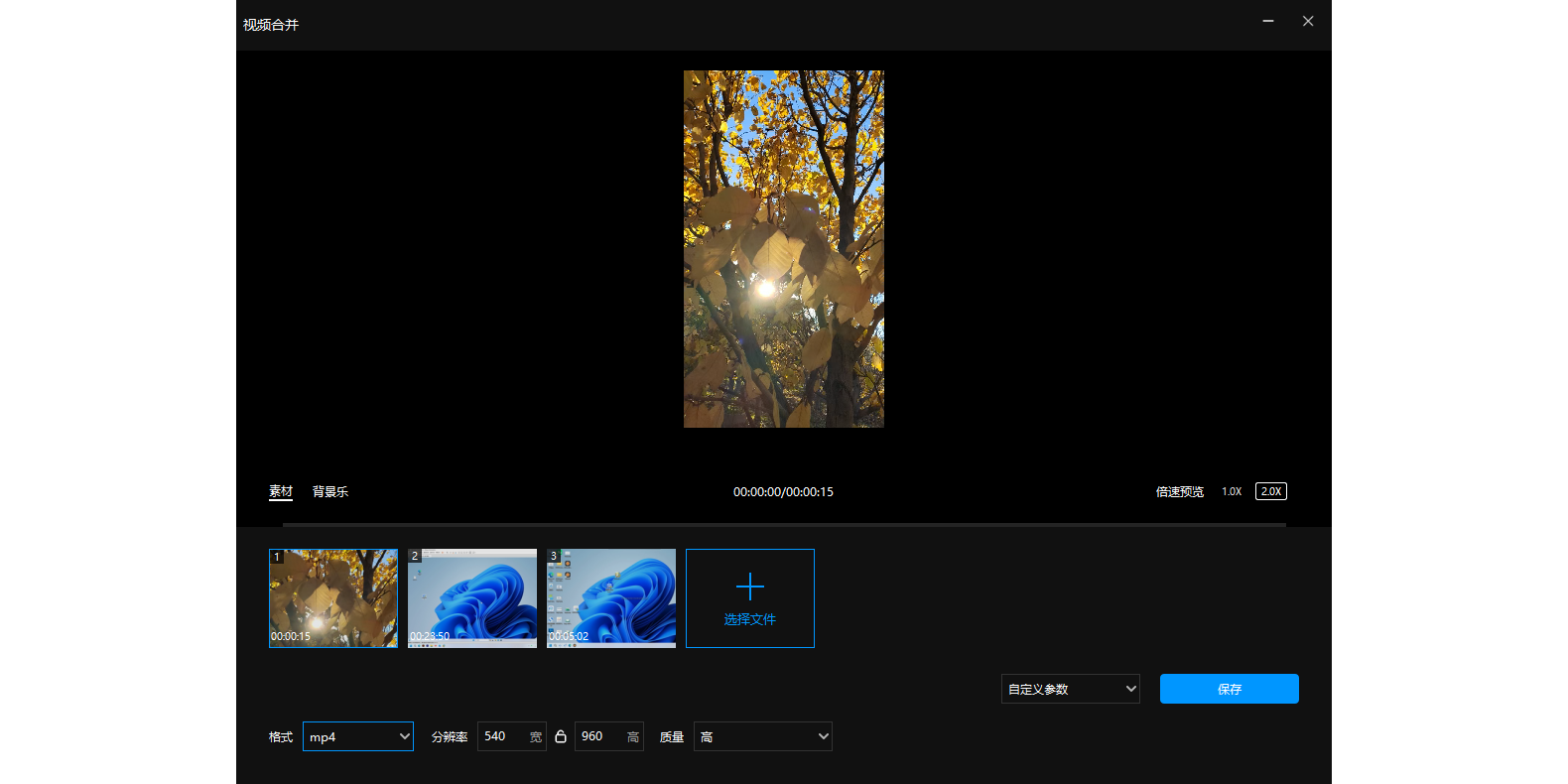Switch to the 背景乐 tab
The width and height of the screenshot is (1568, 784).
tap(330, 491)
